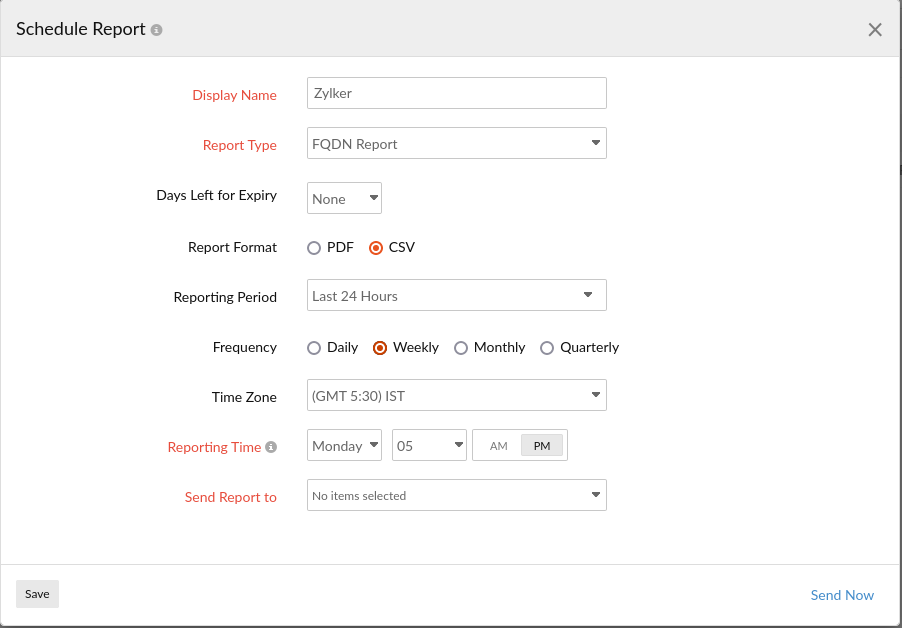Click the close X on the Schedule Report dialog
Image resolution: width=902 pixels, height=628 pixels.
[875, 29]
